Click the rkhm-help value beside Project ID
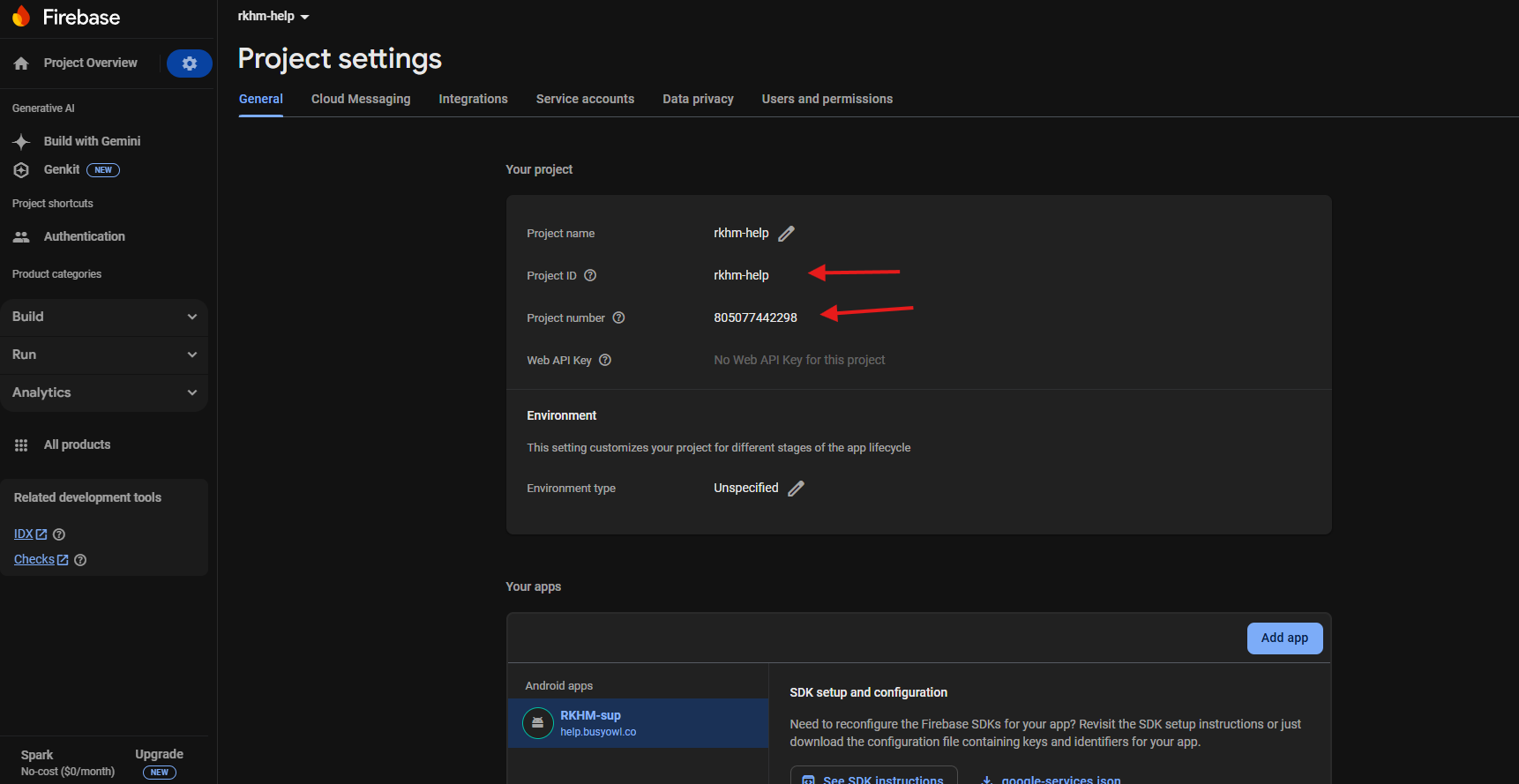 742,275
